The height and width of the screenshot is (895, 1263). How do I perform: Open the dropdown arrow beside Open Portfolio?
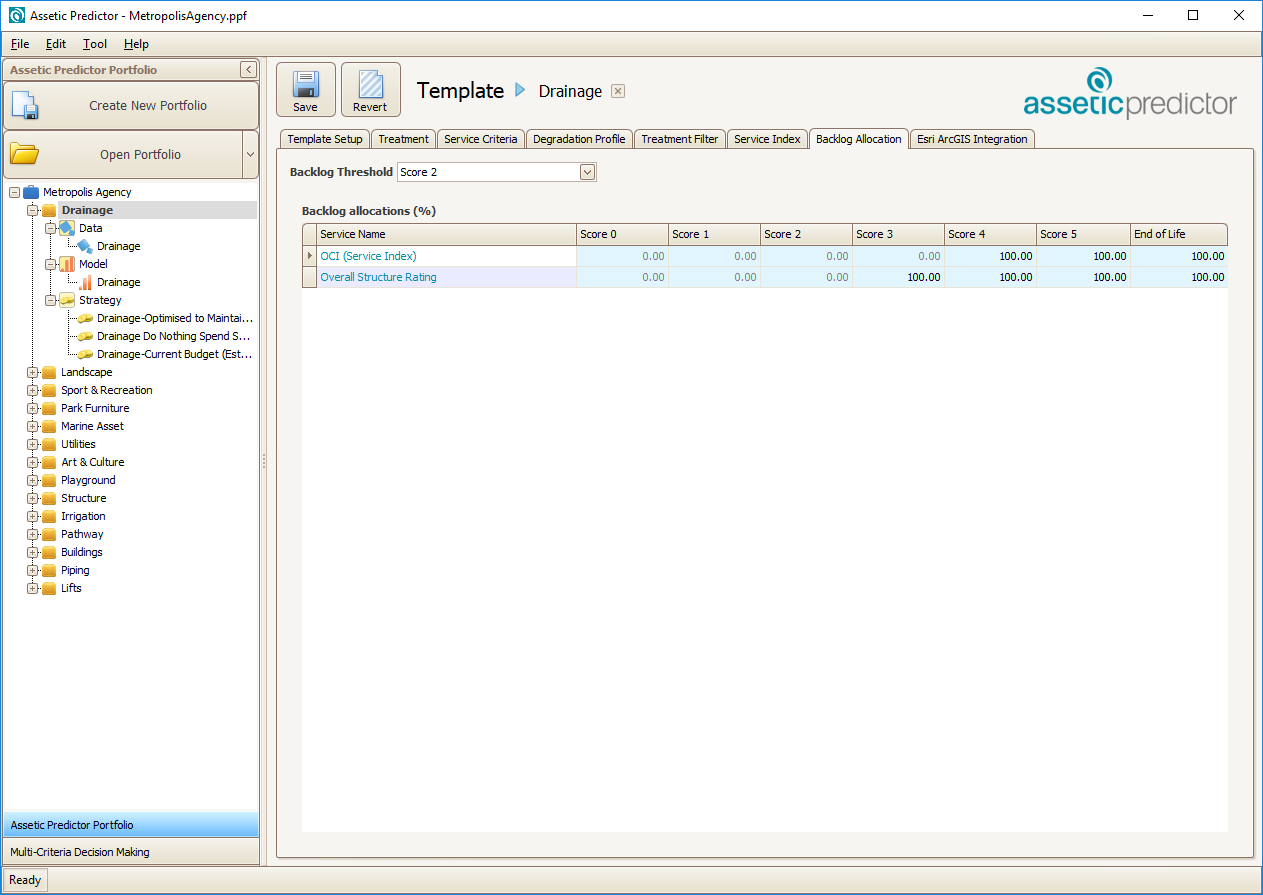tap(250, 155)
